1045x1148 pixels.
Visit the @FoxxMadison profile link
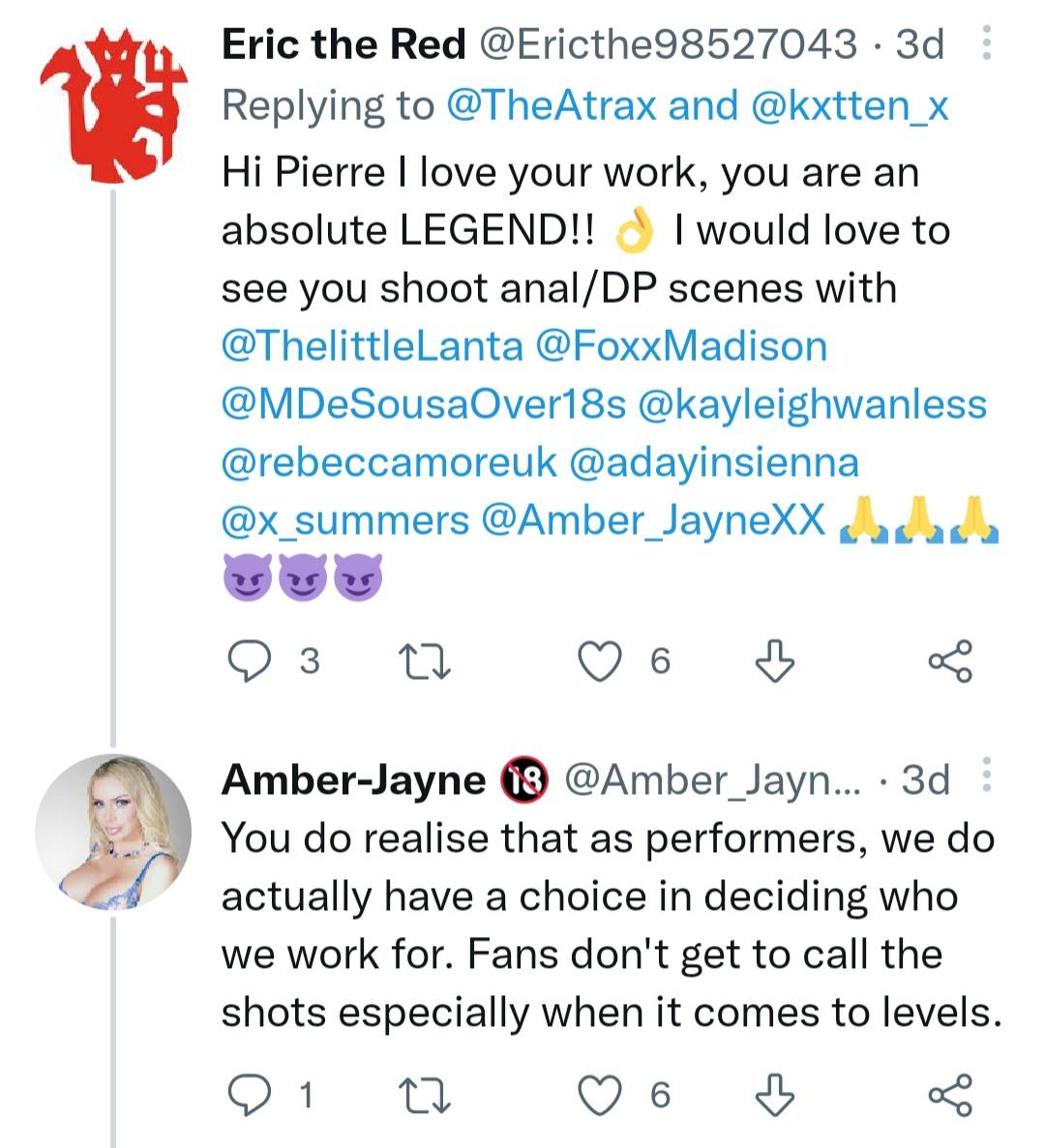click(x=680, y=346)
